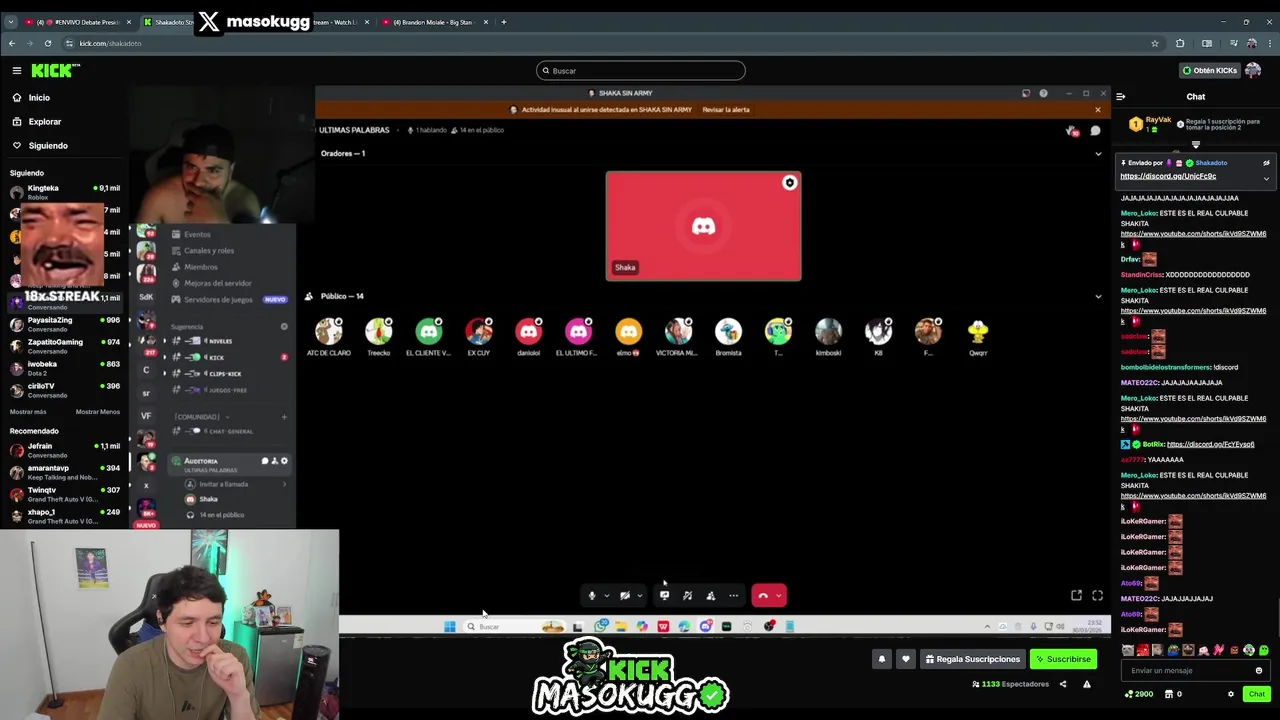Open raised hands requests icon

coord(1072,131)
